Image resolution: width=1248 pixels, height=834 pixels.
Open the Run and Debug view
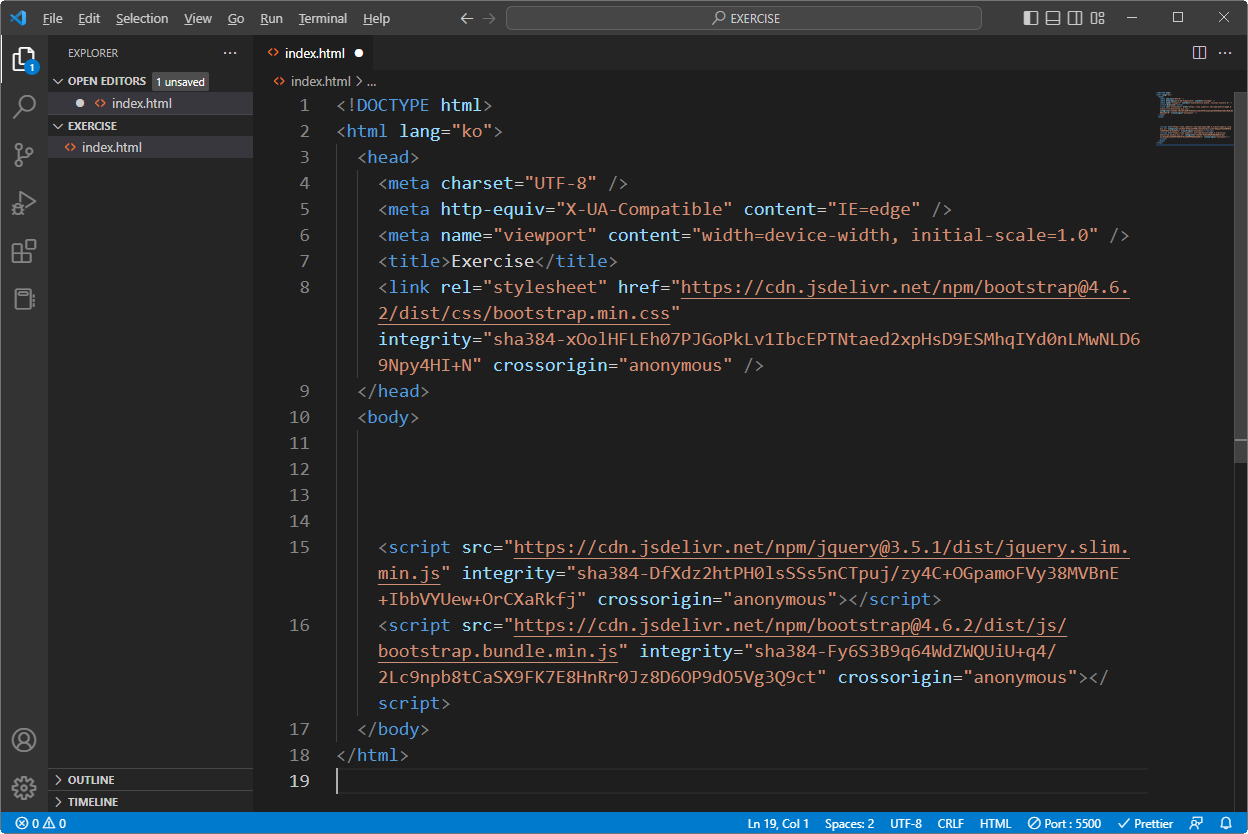click(24, 203)
